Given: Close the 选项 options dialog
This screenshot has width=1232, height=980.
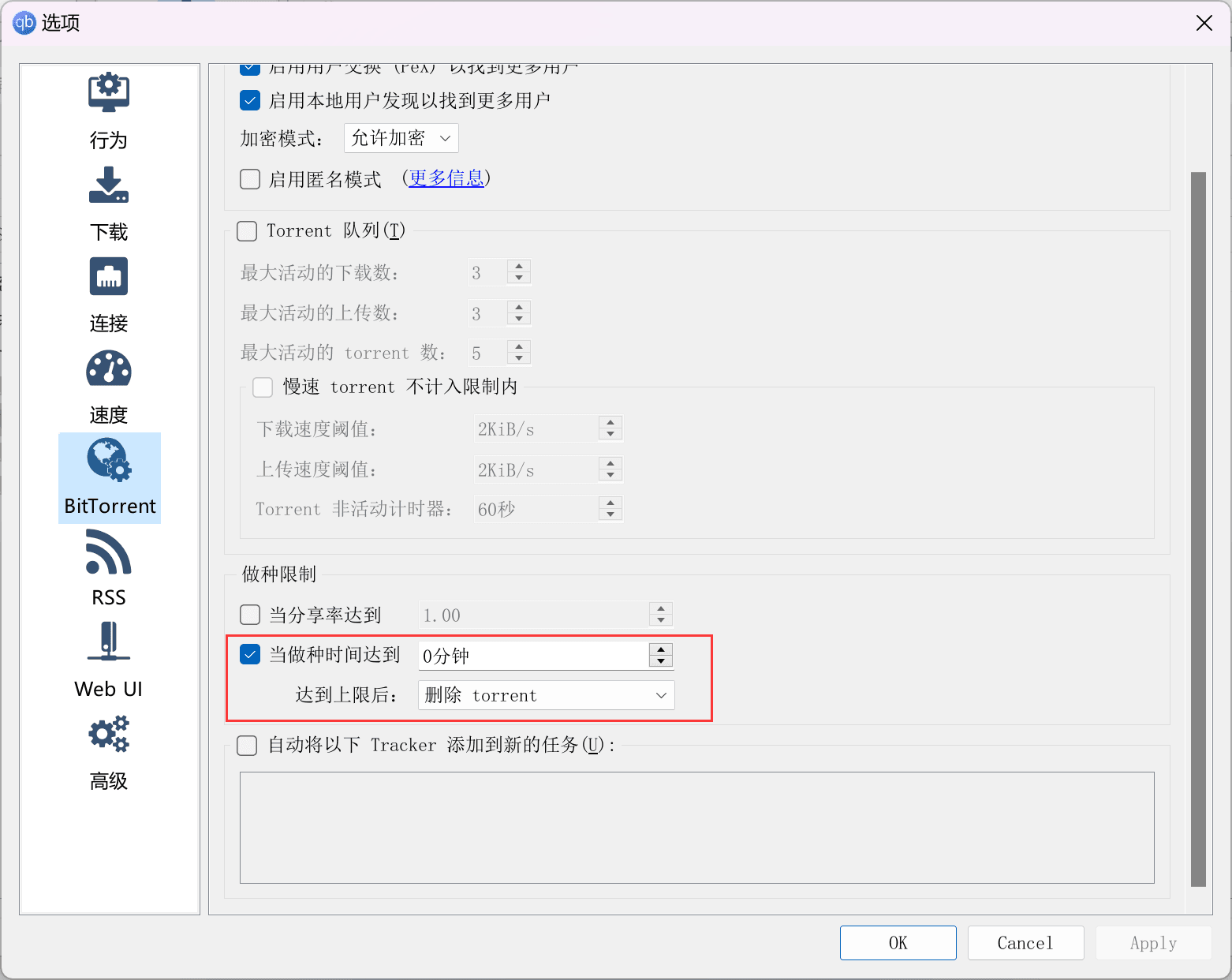Looking at the screenshot, I should [x=1204, y=23].
